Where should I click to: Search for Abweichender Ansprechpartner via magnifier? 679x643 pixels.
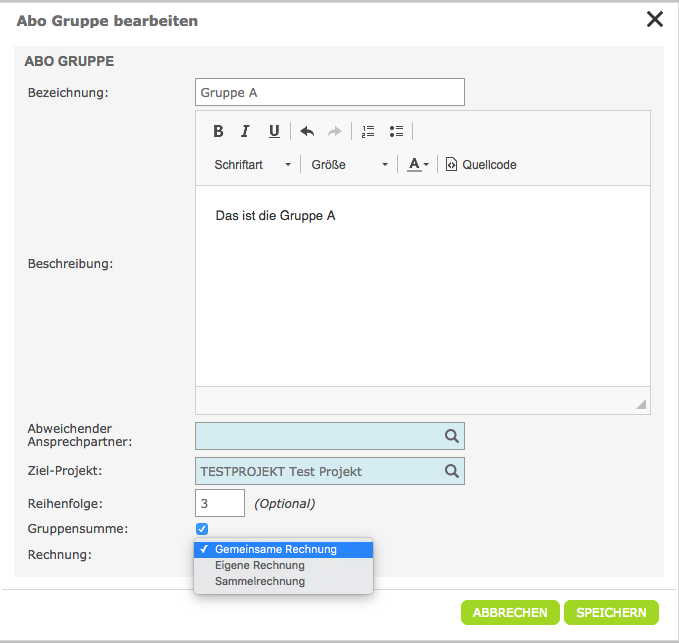click(x=452, y=436)
